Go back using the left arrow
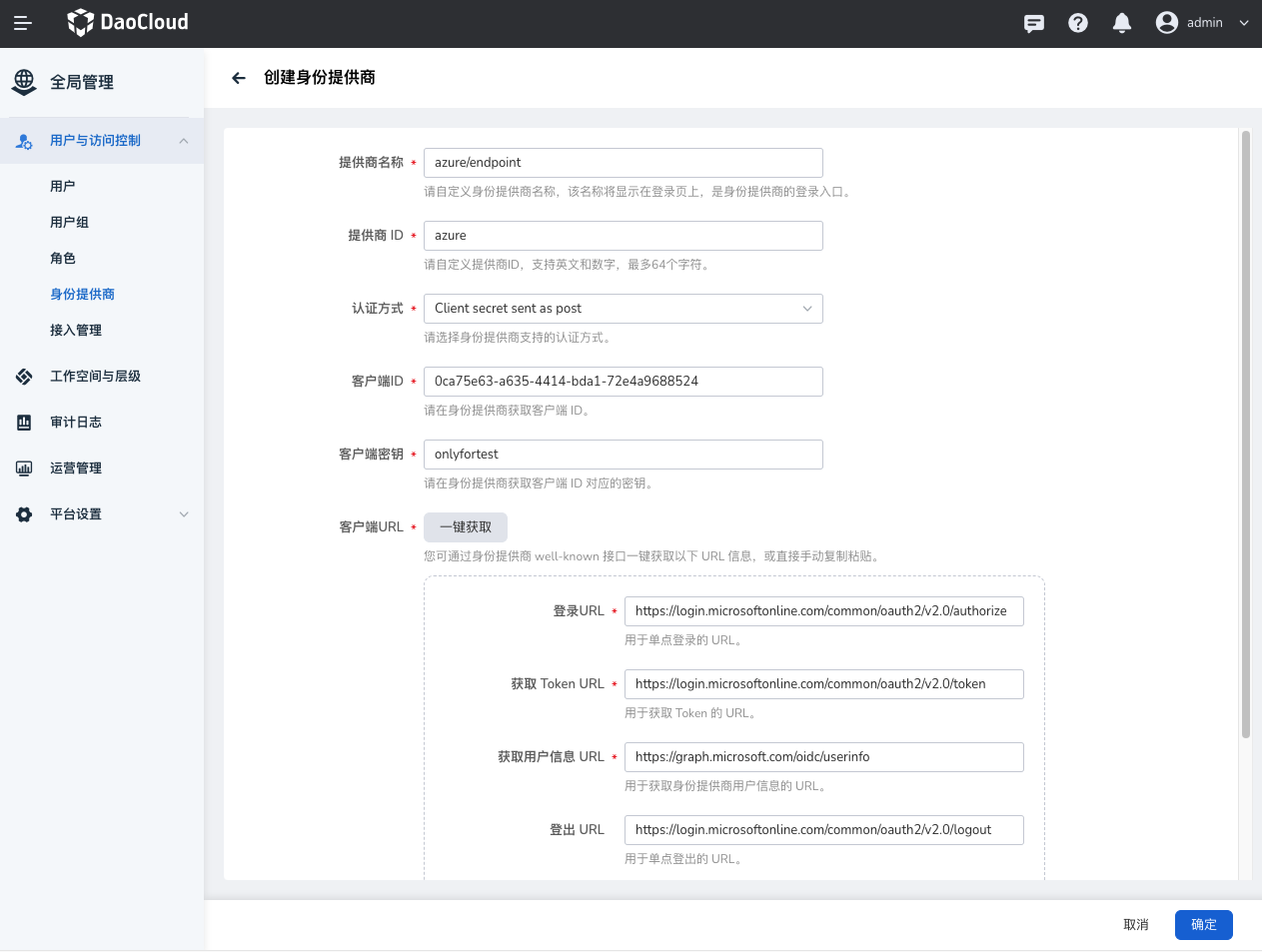The width and height of the screenshot is (1262, 952). (238, 78)
